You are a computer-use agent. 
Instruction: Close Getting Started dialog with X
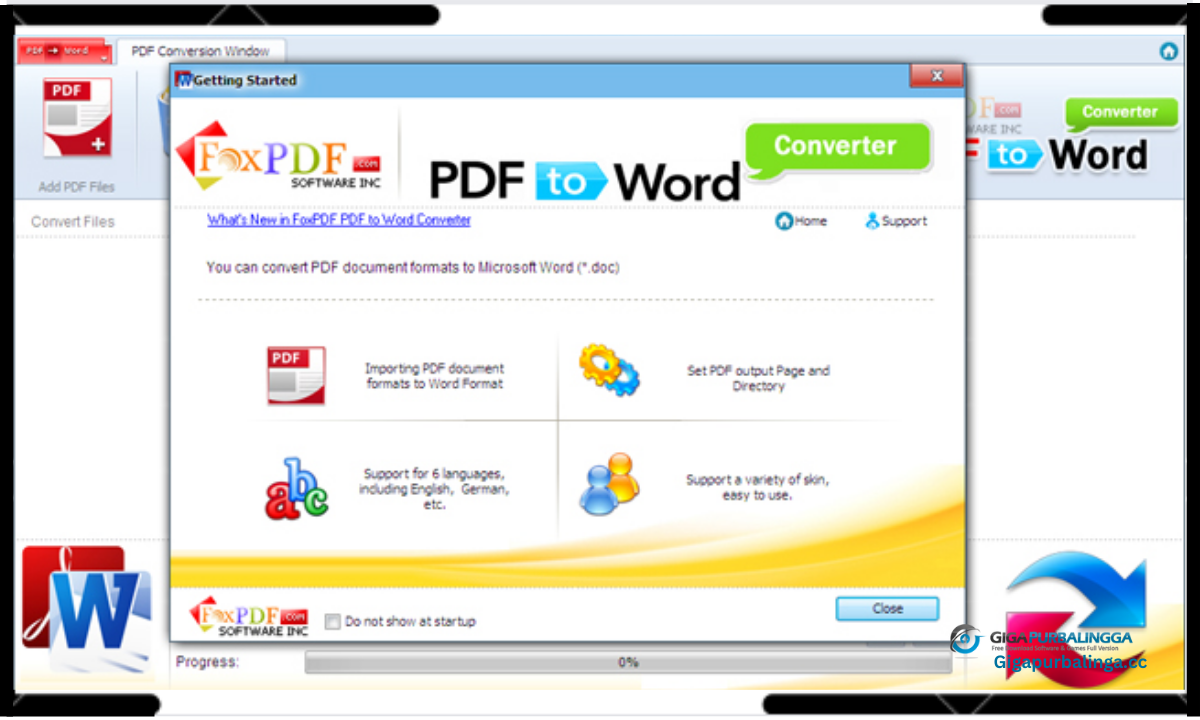[x=936, y=76]
